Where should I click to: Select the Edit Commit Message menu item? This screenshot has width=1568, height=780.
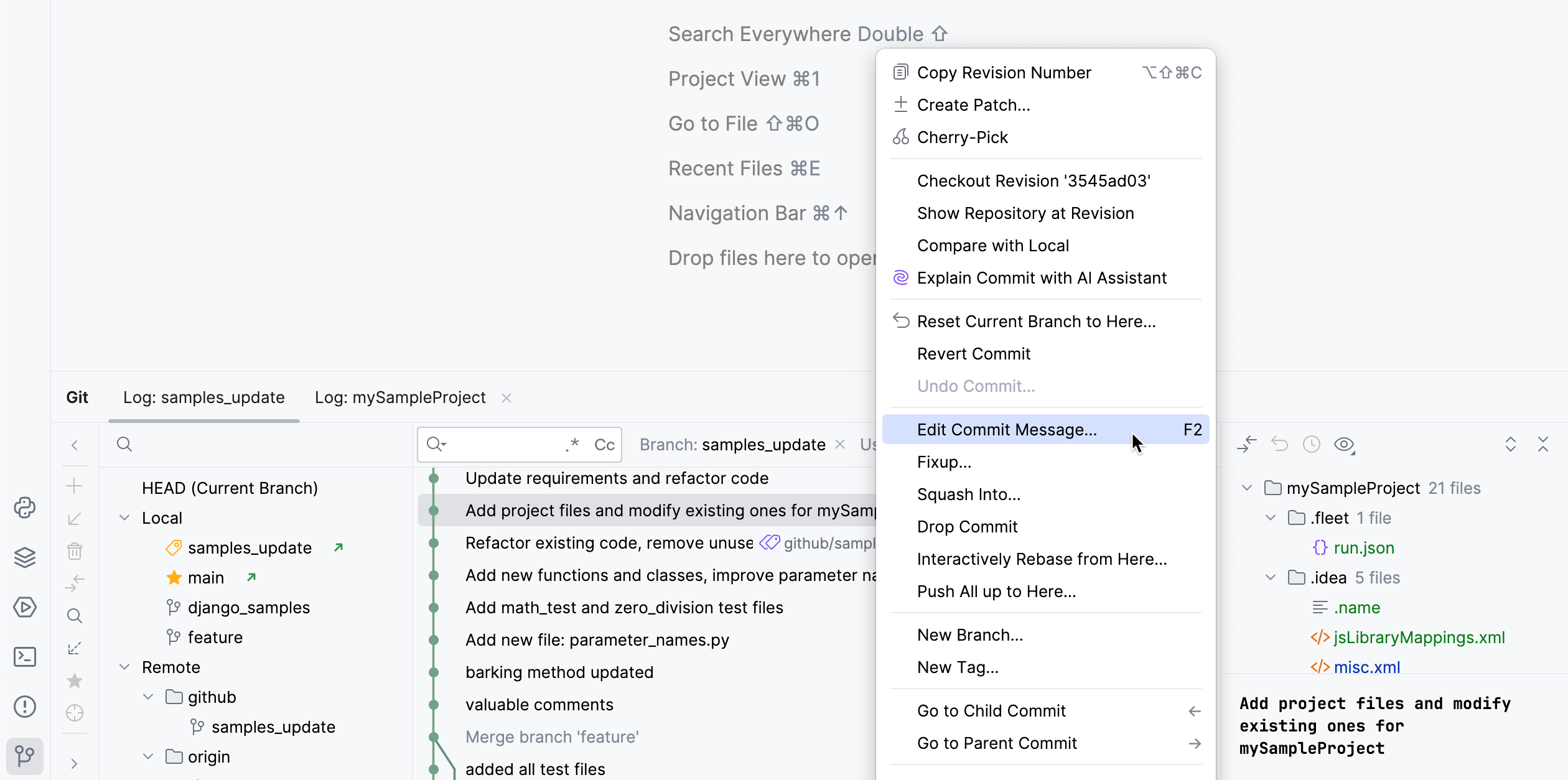[1005, 429]
